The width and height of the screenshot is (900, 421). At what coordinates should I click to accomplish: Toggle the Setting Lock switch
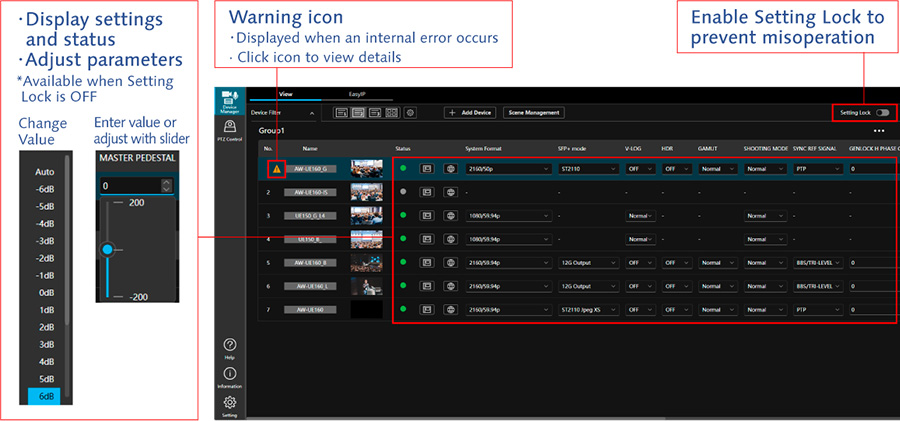click(883, 113)
